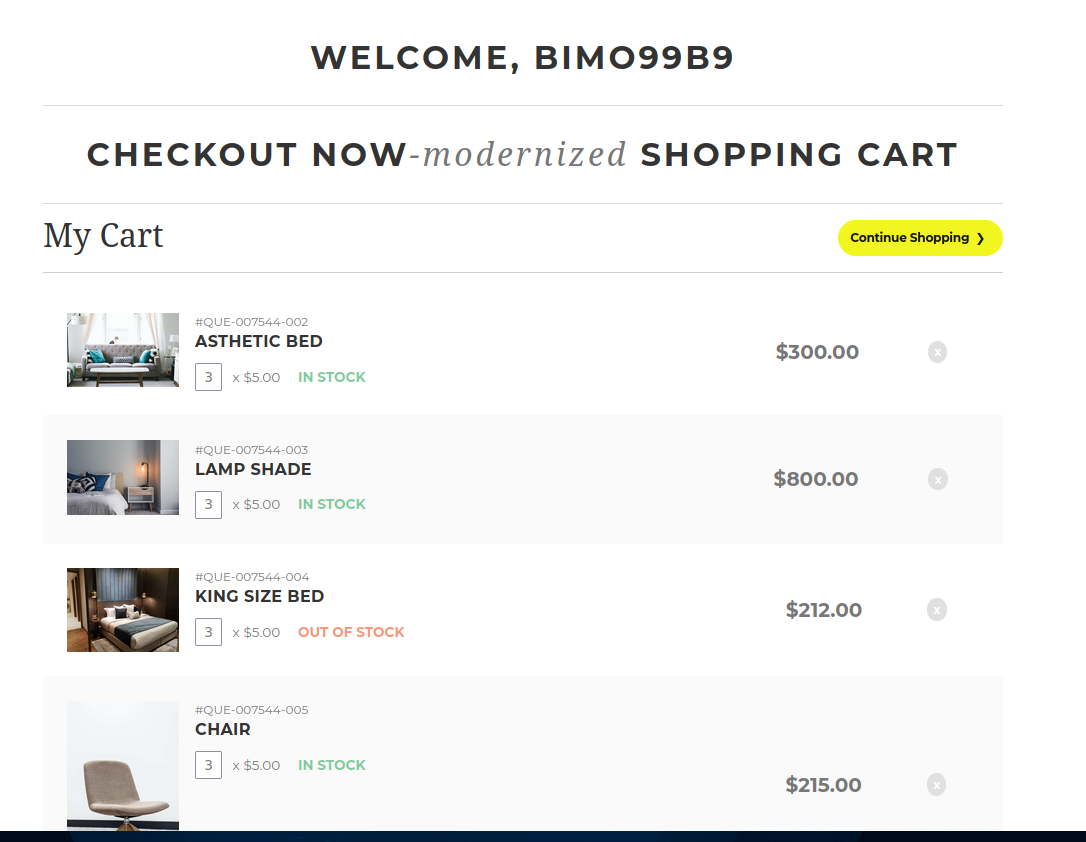Click the My Cart heading

[x=103, y=236]
